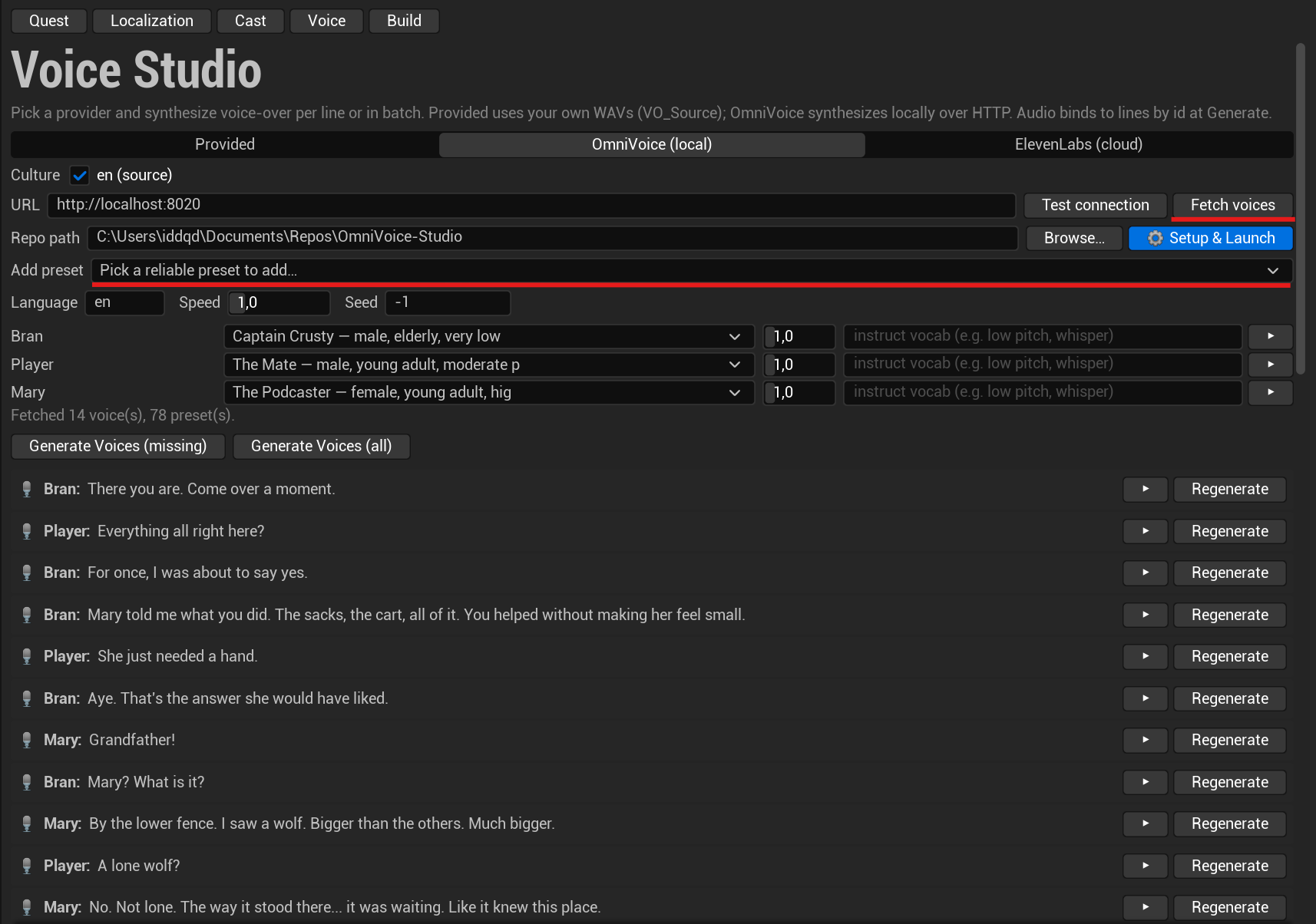This screenshot has height=924, width=1316.
Task: Play line "Everything all right here?"
Action: pyautogui.click(x=1145, y=531)
